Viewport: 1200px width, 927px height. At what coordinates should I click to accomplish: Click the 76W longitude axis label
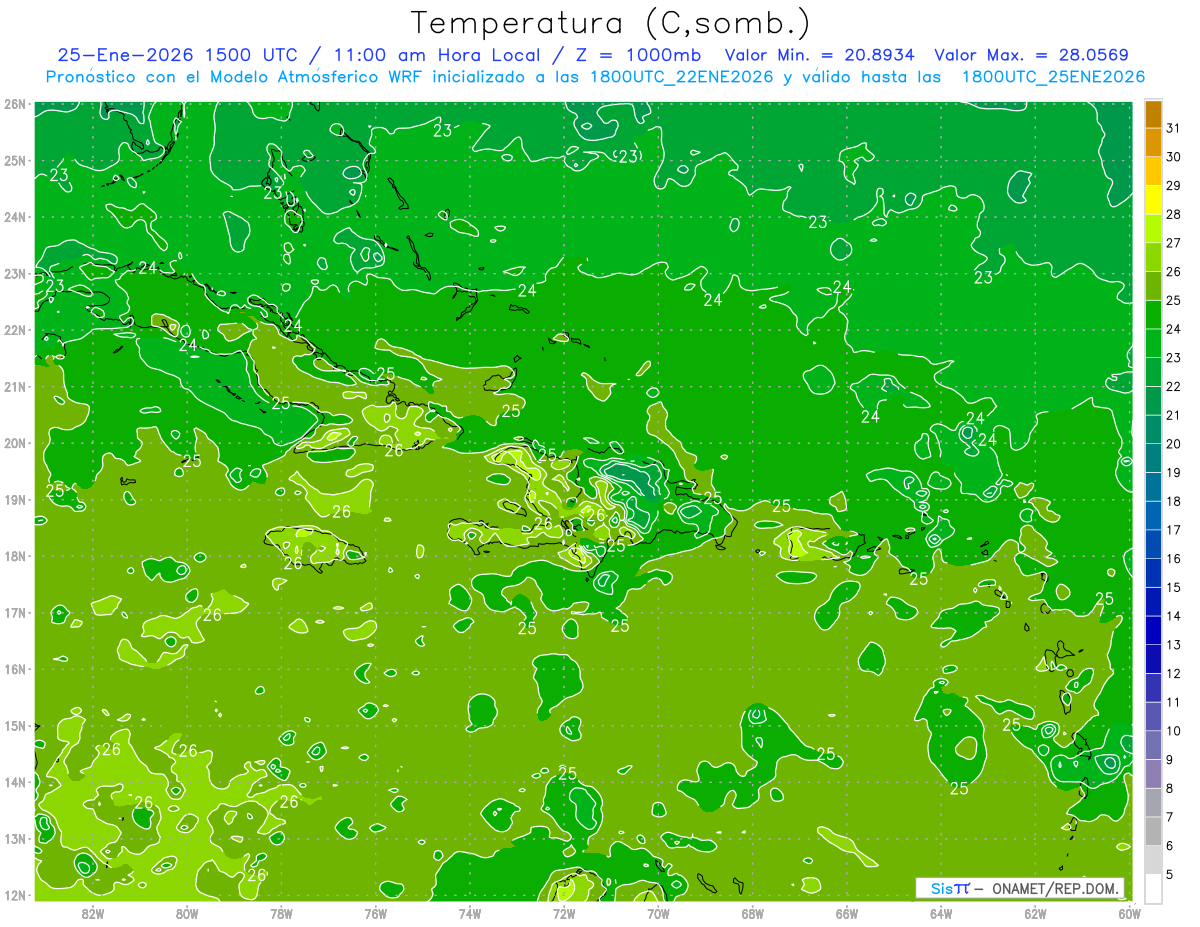point(376,913)
